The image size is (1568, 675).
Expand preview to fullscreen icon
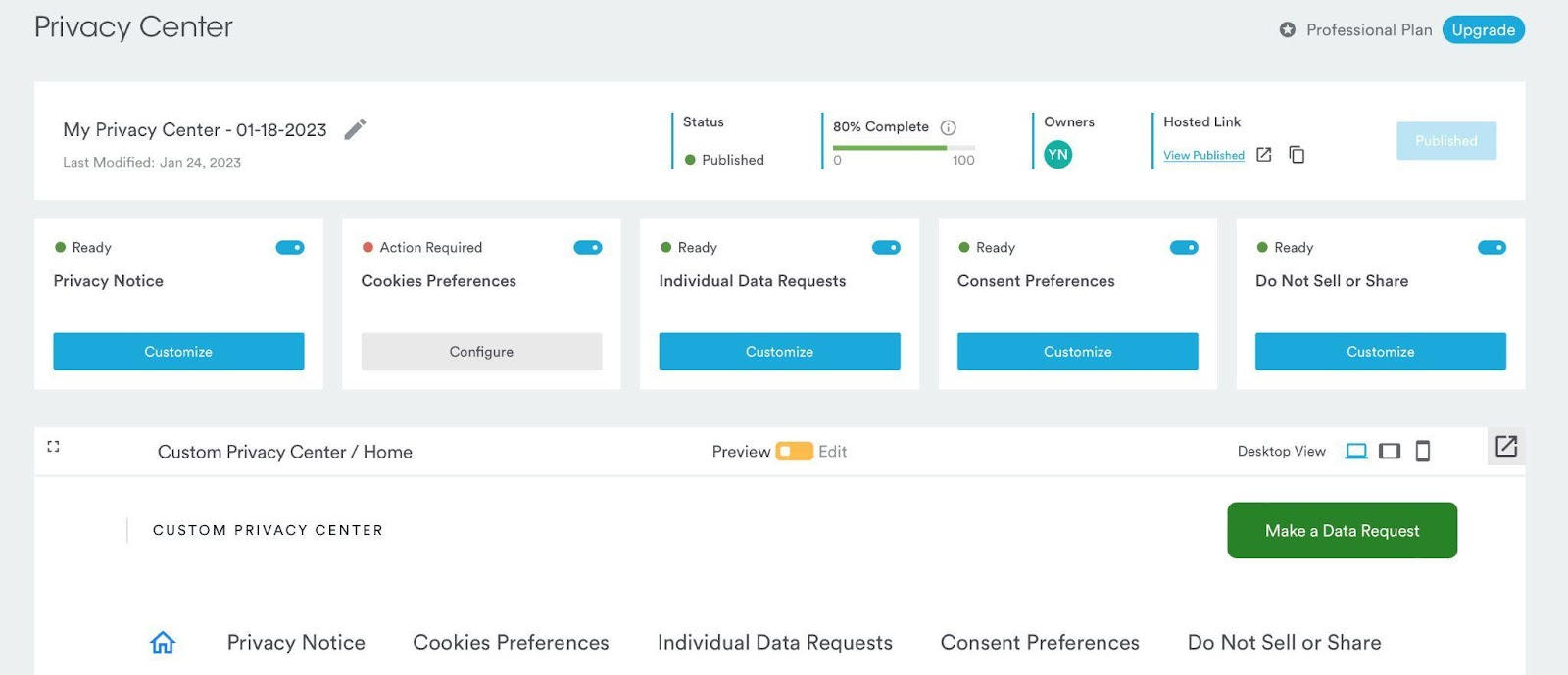click(x=53, y=446)
